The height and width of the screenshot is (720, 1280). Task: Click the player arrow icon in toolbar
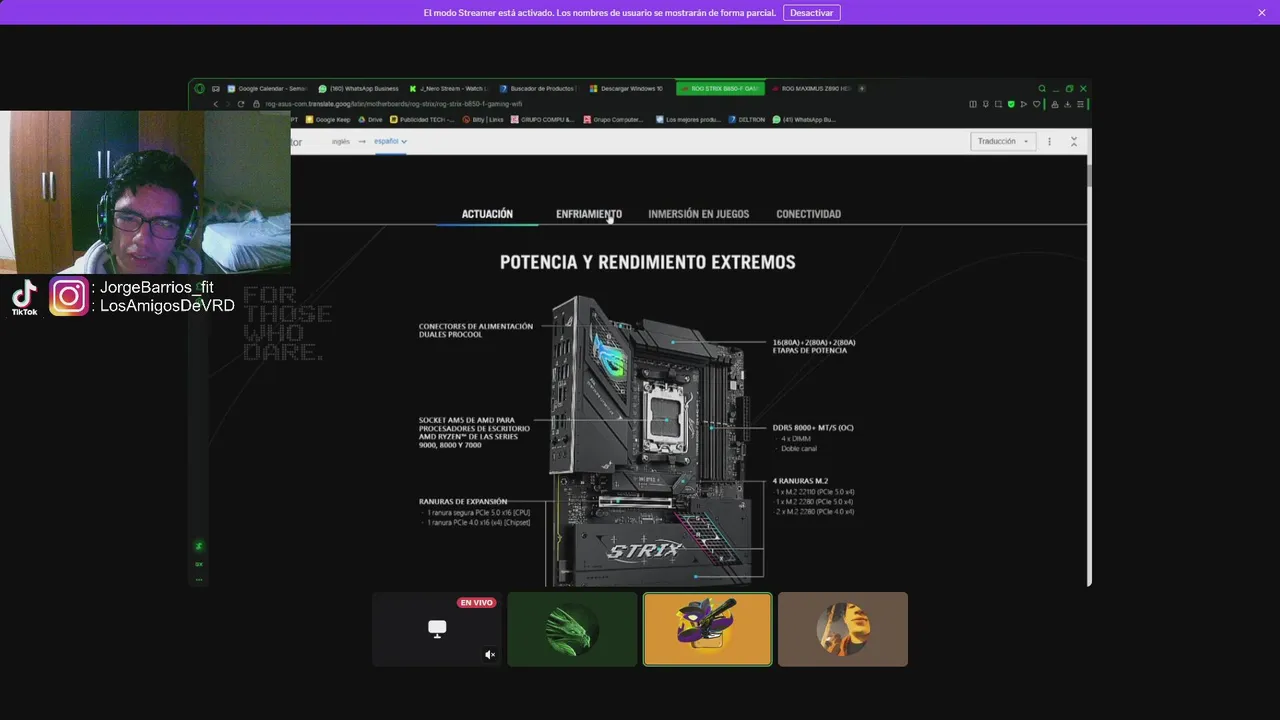click(1024, 104)
